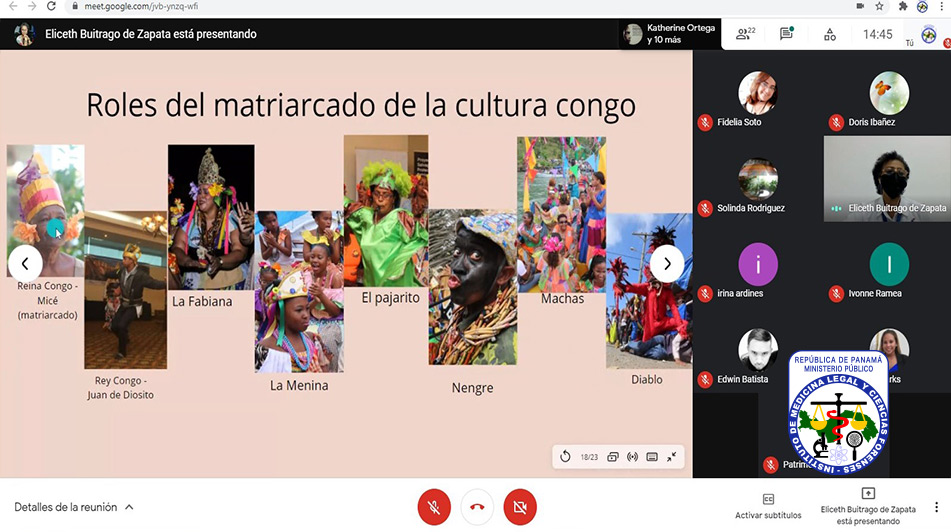Image resolution: width=951 pixels, height=532 pixels.
Task: Turn on camera with the red video button
Action: click(520, 507)
